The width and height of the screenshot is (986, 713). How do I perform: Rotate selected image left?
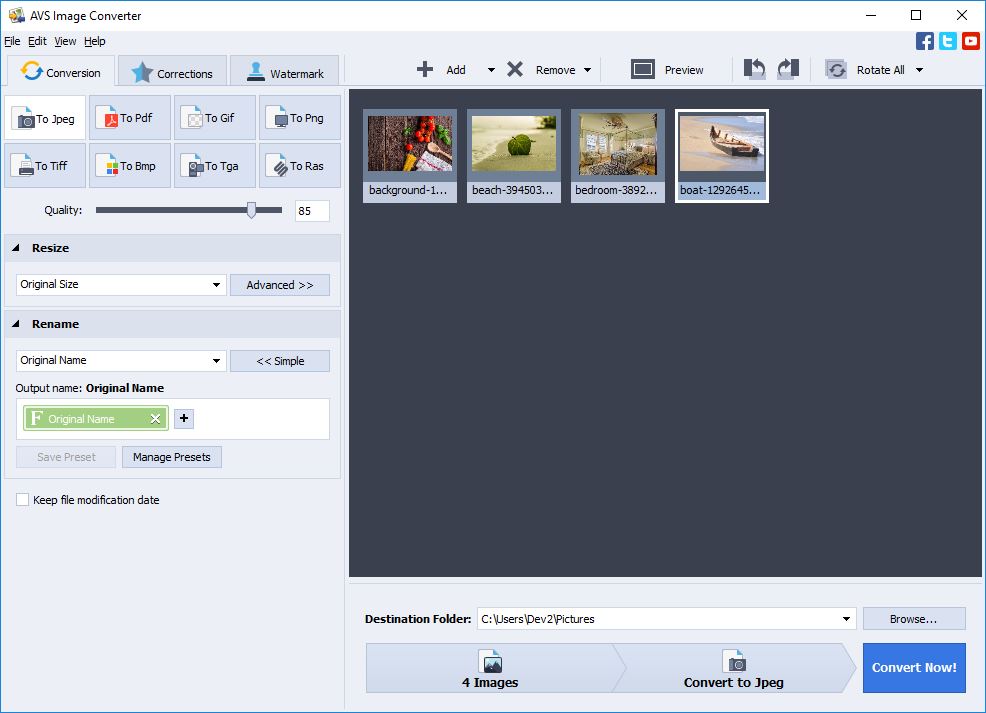pyautogui.click(x=754, y=69)
